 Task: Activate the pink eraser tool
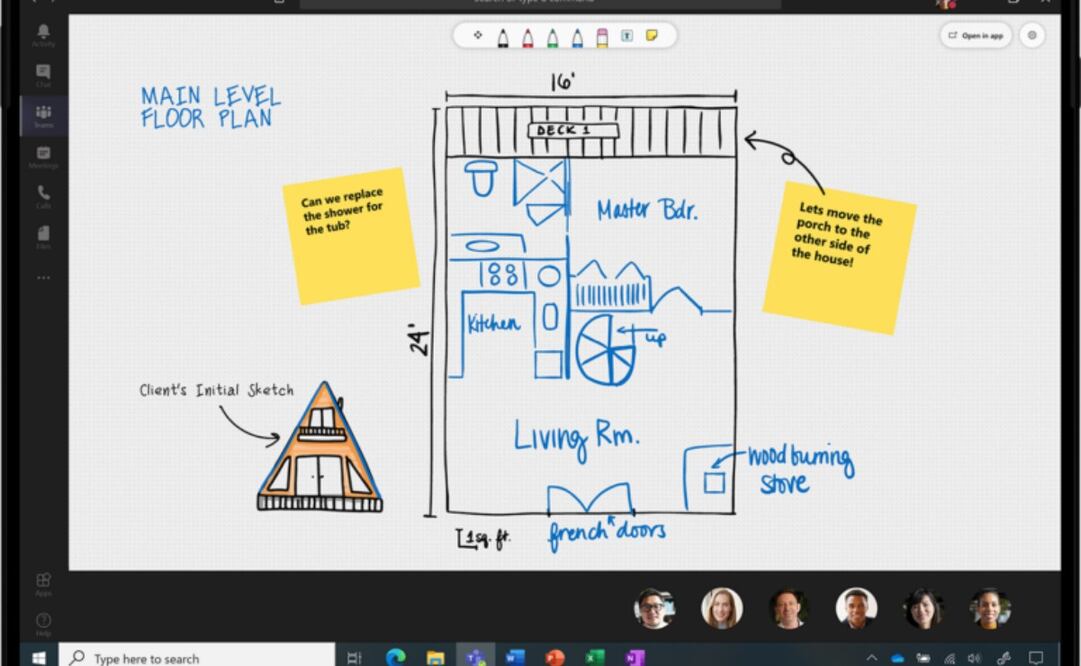point(602,37)
